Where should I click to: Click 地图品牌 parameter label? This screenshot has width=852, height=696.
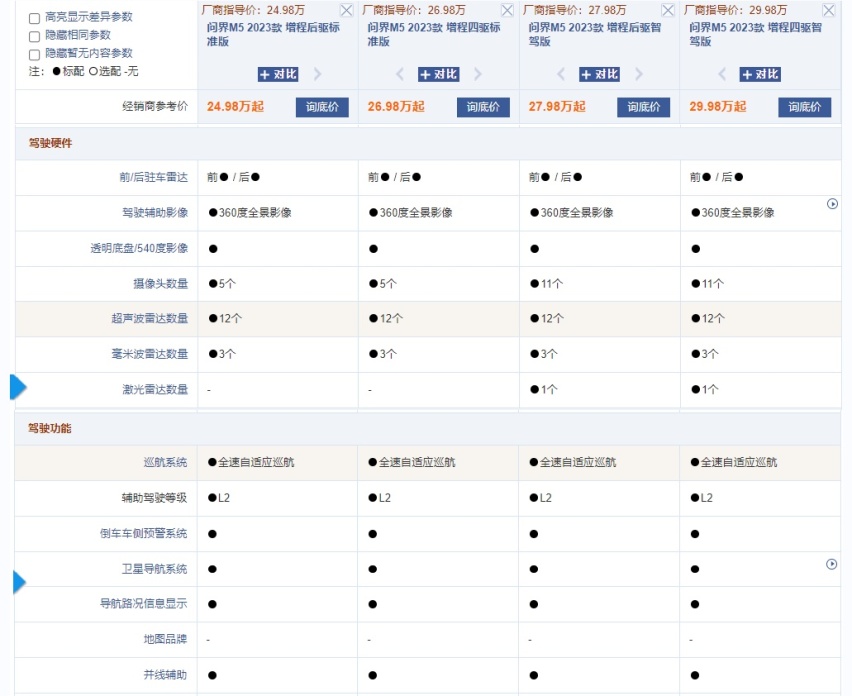165,639
